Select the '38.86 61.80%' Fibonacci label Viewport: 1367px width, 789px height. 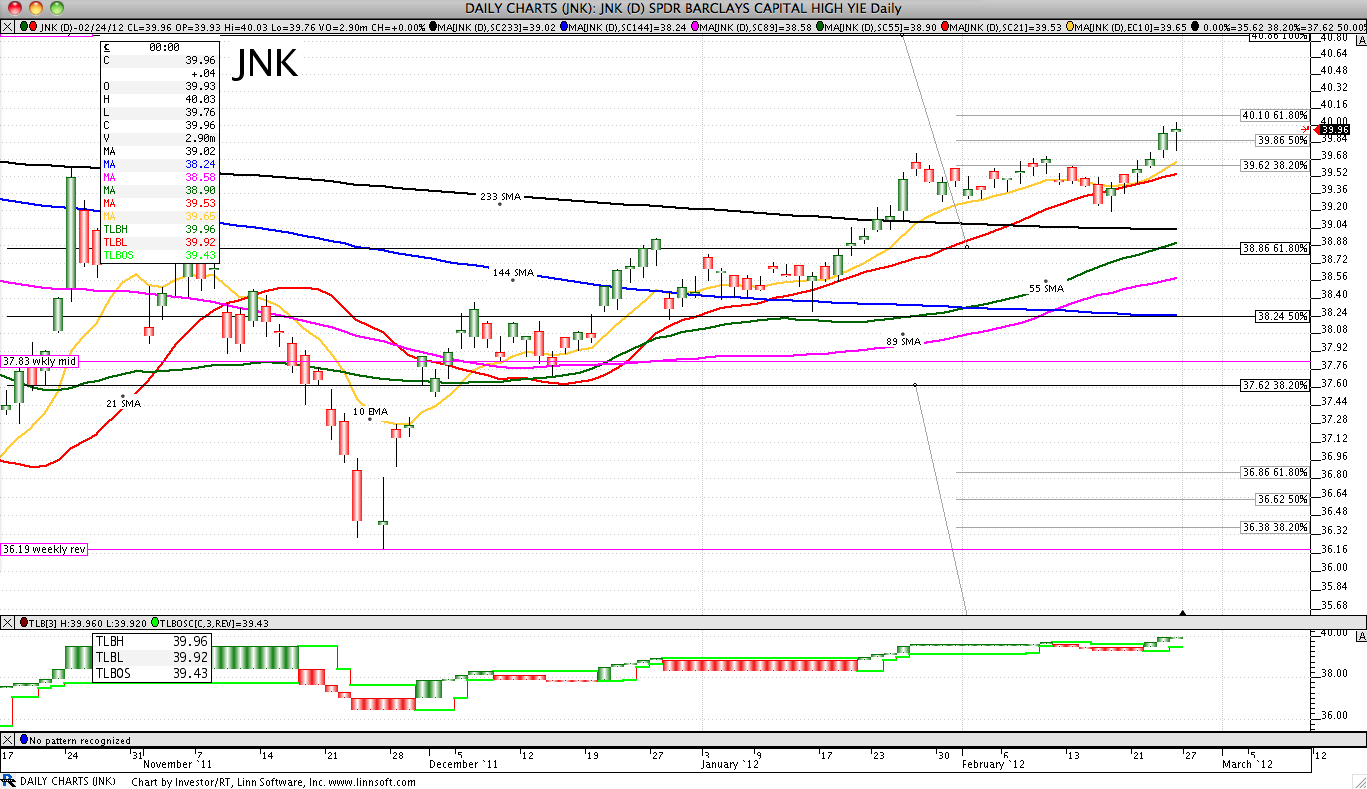coord(1274,247)
